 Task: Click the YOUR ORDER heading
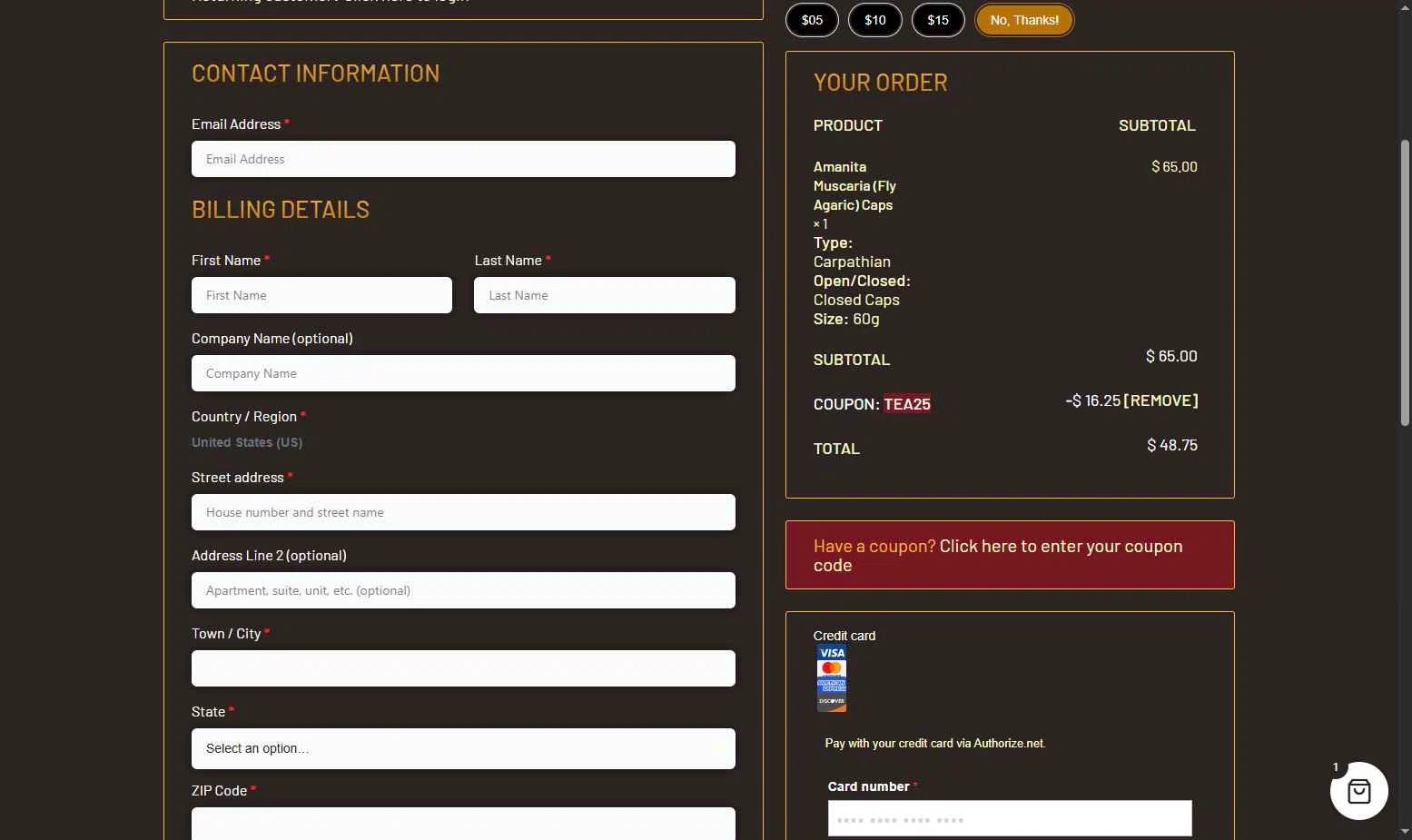click(x=880, y=82)
